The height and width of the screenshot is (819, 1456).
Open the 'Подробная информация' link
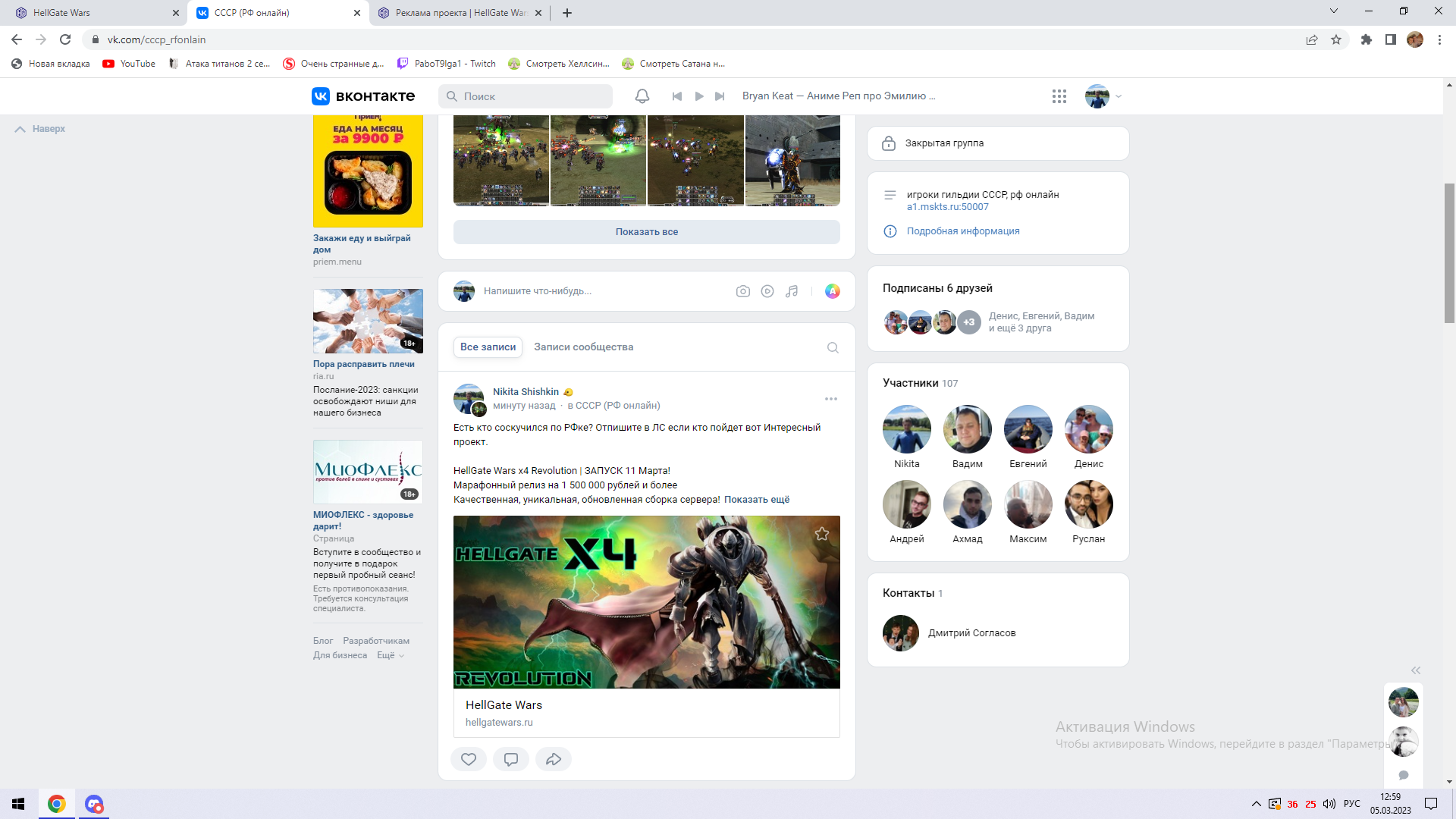coord(963,231)
